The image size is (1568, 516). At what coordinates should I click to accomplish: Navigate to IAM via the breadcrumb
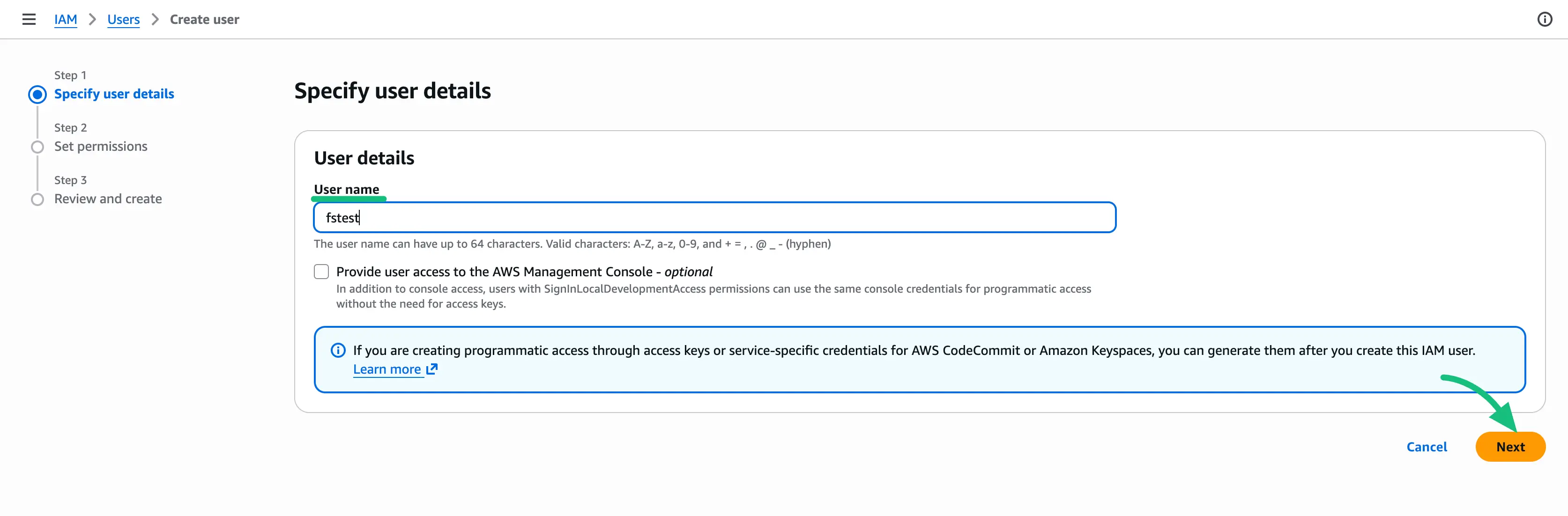[x=66, y=19]
